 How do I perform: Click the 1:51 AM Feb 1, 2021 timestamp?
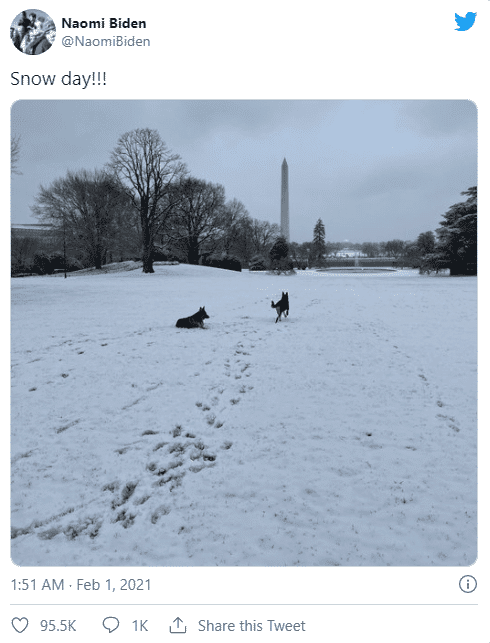click(x=81, y=584)
